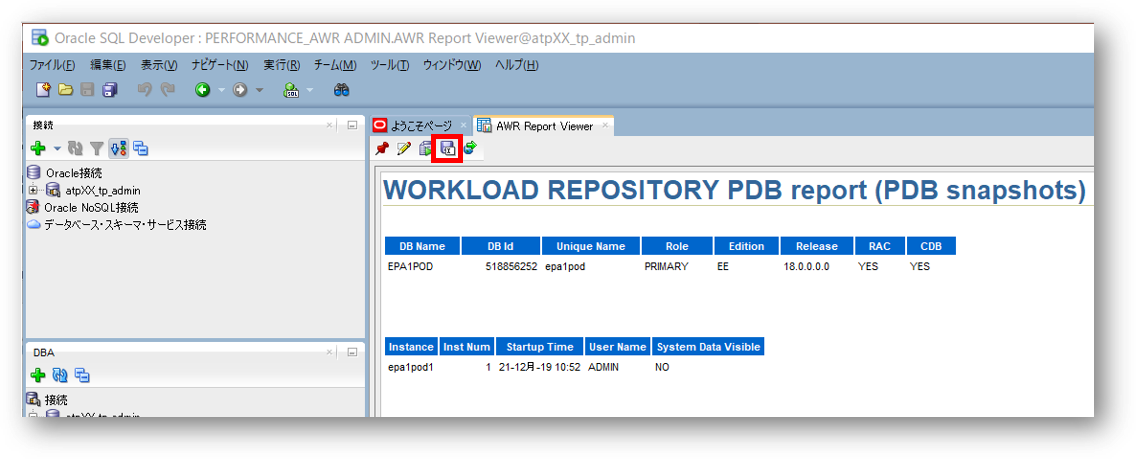Click the red-highlighted save report icon

pos(448,149)
